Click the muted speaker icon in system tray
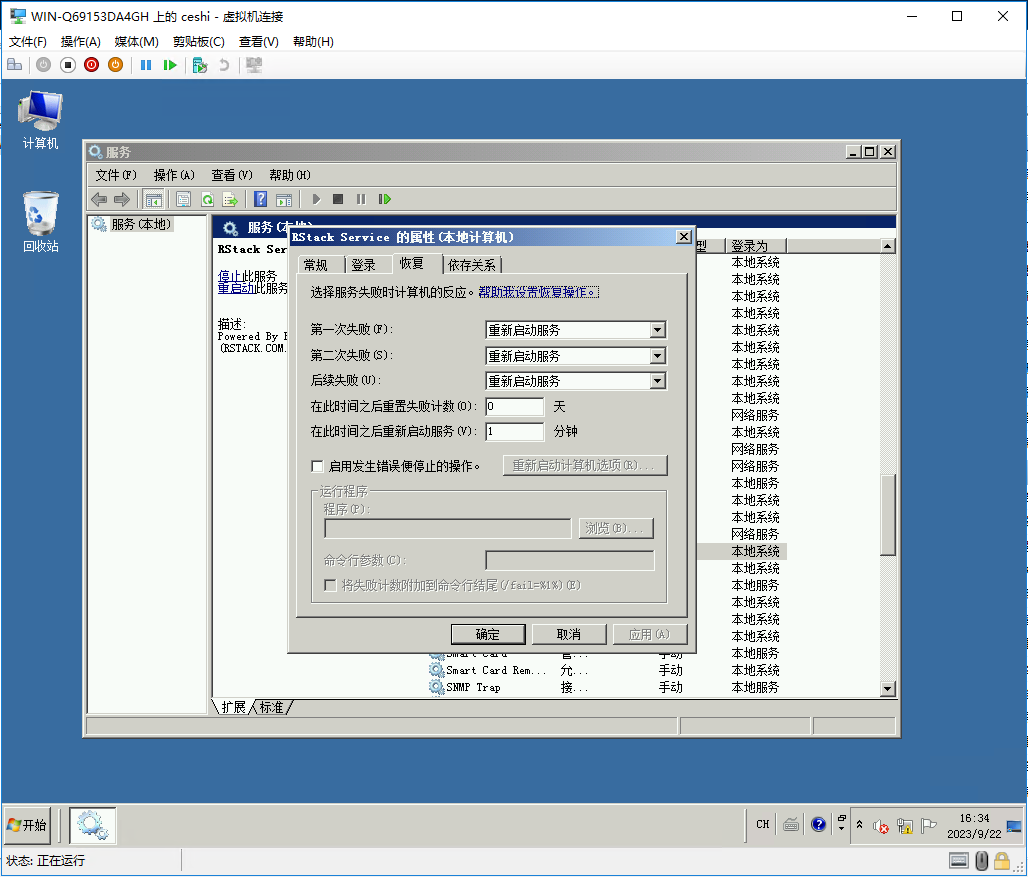 (x=880, y=825)
